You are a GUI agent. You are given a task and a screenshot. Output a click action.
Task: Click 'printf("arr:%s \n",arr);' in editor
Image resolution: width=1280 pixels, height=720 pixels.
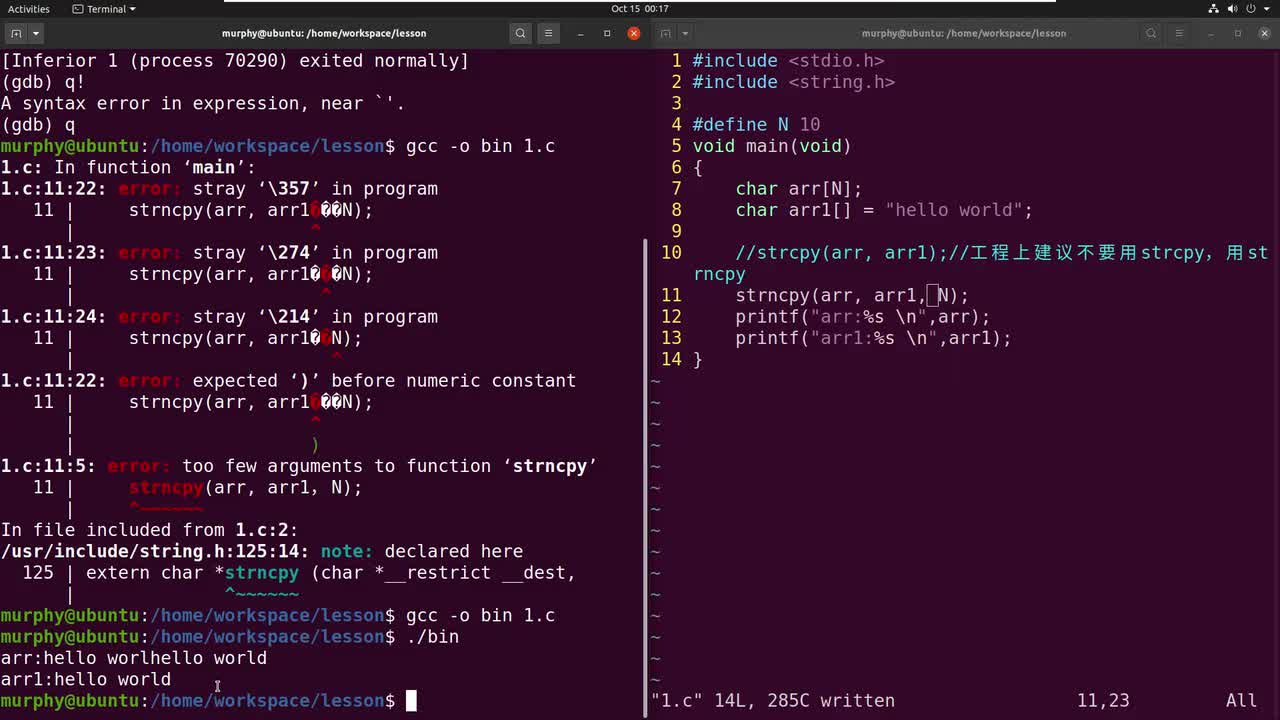(x=863, y=317)
